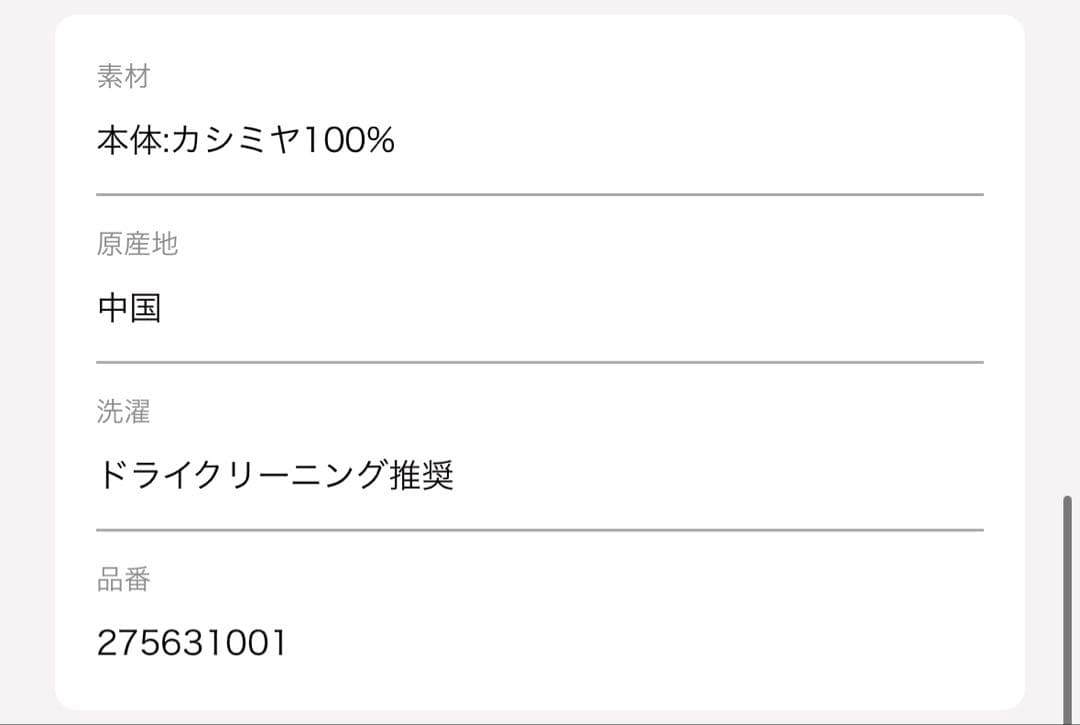This screenshot has width=1080, height=725.
Task: Click the vertical scrollbar thumb
Action: point(1067,600)
